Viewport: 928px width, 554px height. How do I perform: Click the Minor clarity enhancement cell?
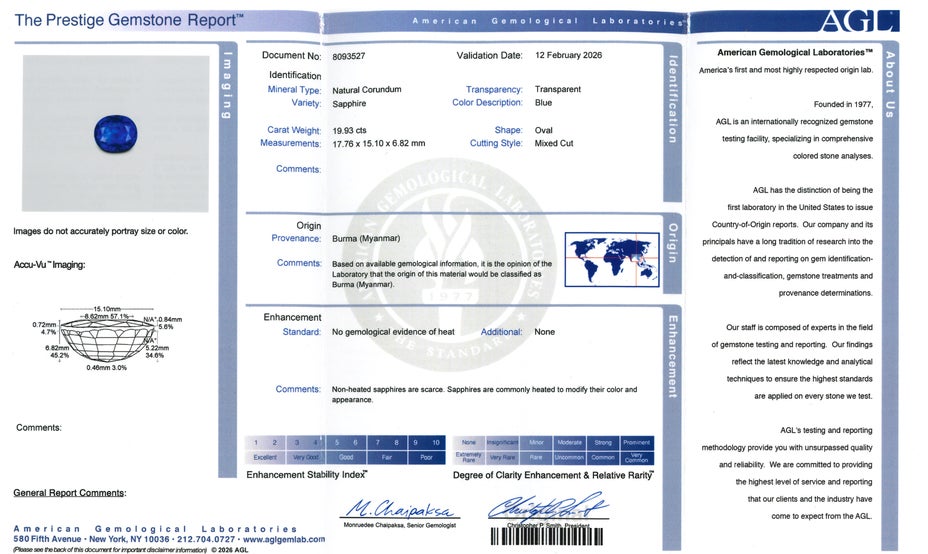536,443
